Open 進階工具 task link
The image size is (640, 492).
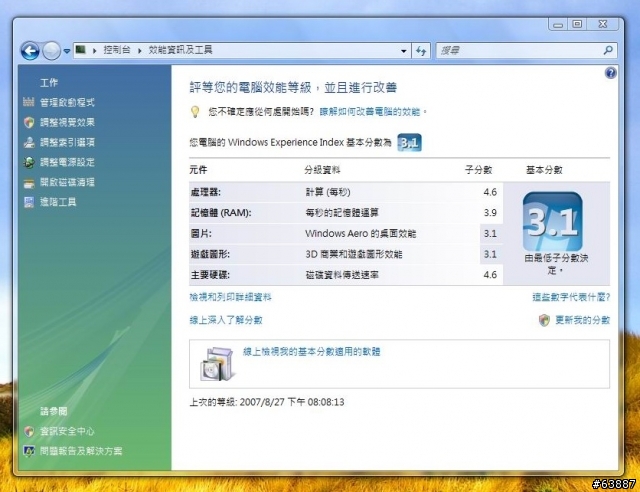(x=58, y=202)
